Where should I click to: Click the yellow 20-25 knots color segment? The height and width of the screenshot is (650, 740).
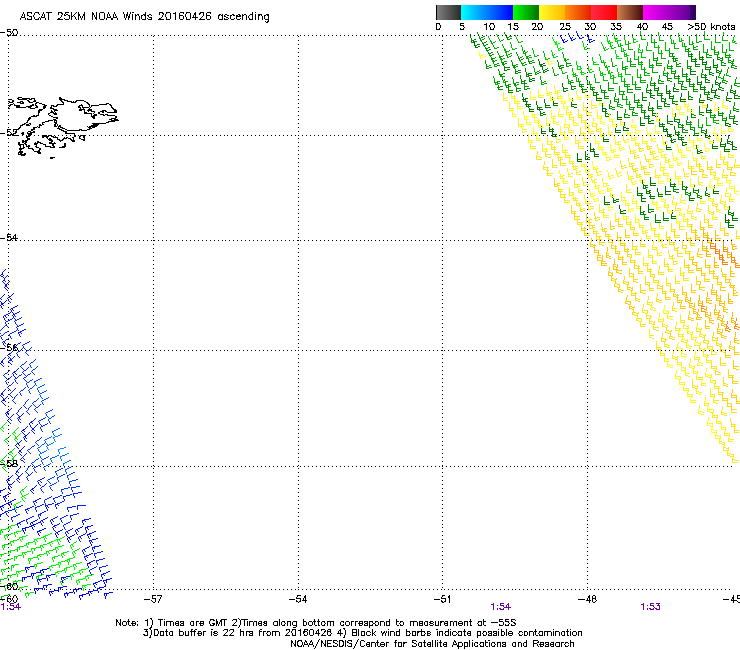pyautogui.click(x=552, y=12)
